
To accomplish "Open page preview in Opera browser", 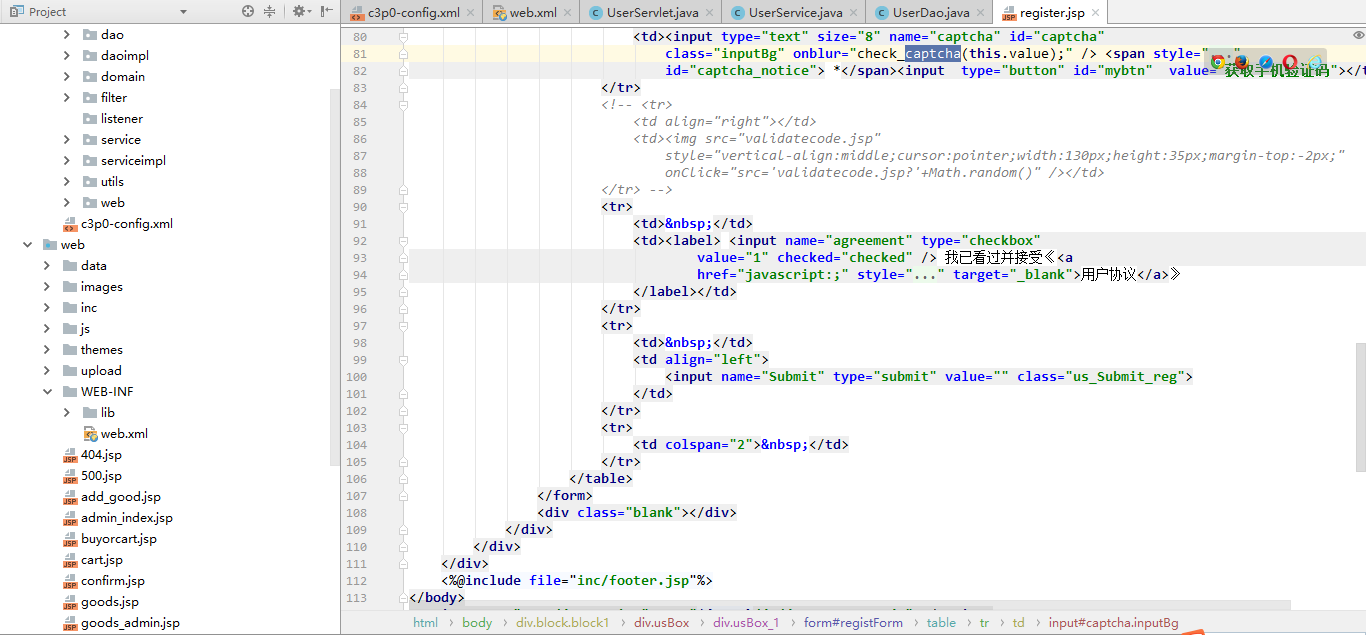I will point(1290,62).
